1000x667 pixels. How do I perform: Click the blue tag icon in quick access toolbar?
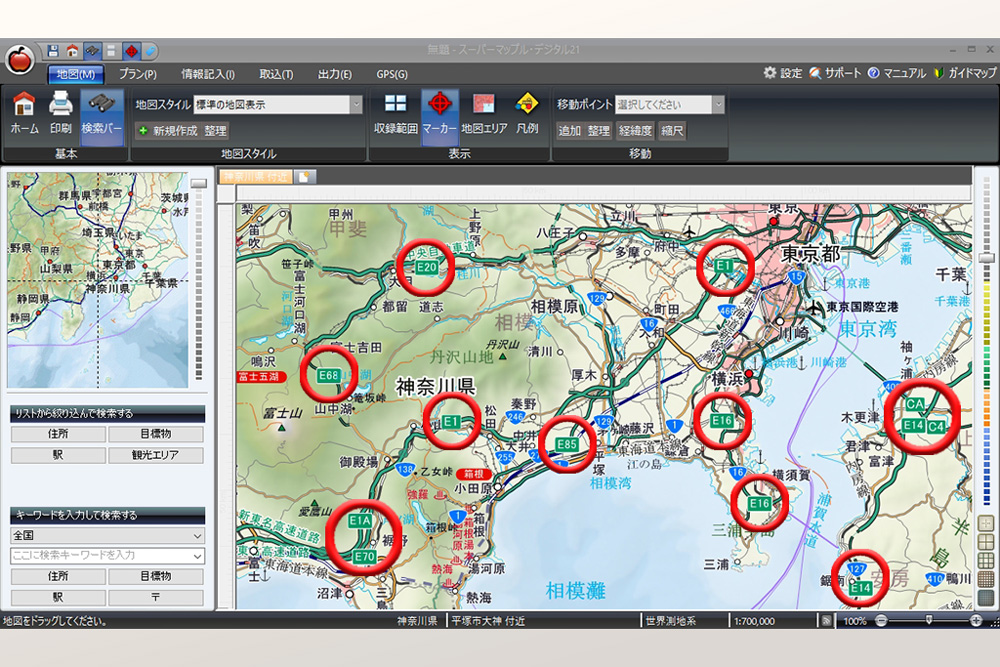(150, 51)
